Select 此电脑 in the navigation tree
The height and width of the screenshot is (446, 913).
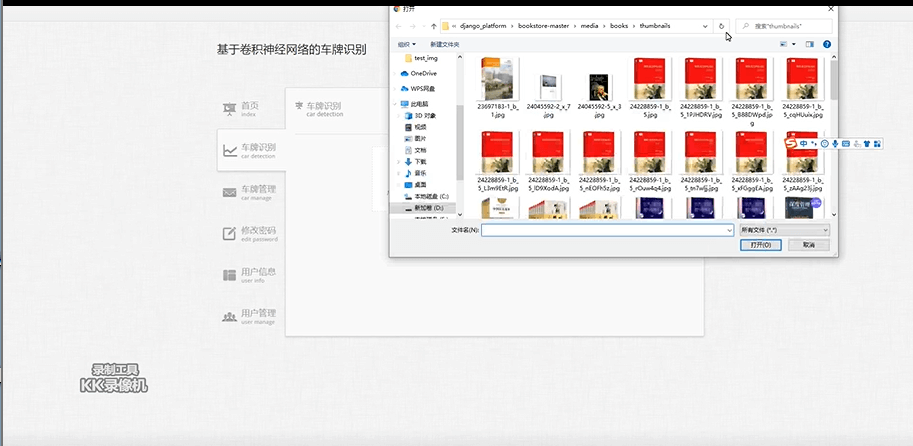click(x=415, y=104)
